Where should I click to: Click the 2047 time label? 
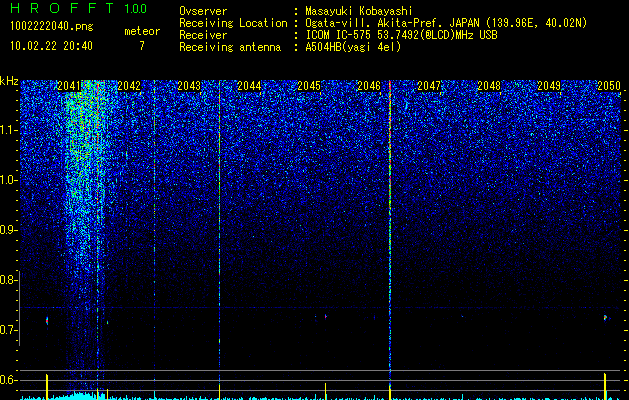click(429, 86)
